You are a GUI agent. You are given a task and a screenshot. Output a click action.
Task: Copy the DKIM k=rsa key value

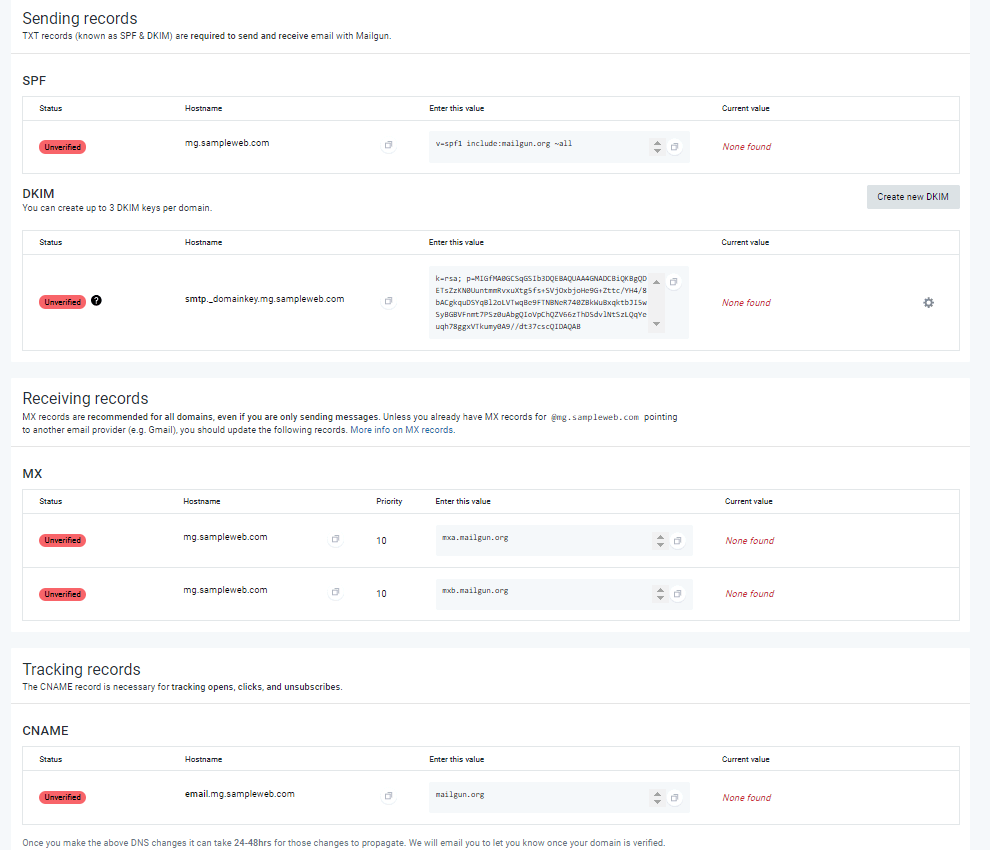point(674,281)
